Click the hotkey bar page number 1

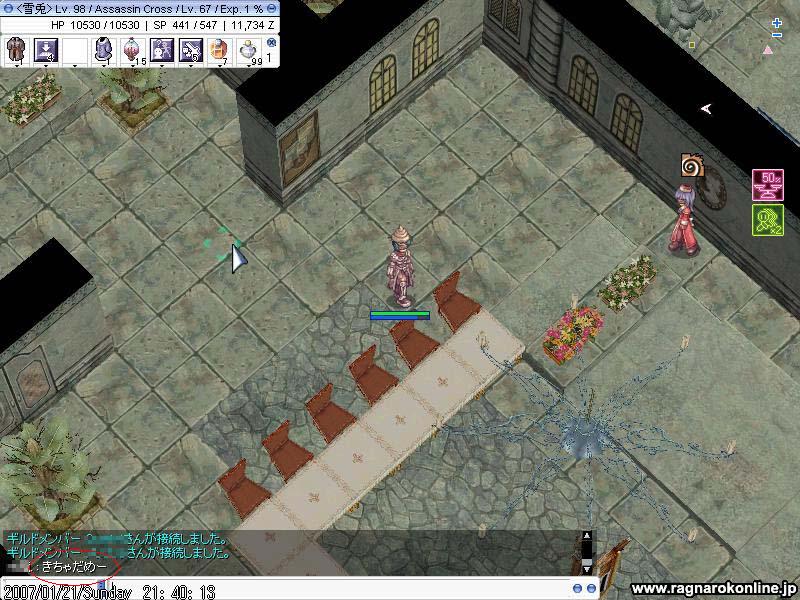269,58
